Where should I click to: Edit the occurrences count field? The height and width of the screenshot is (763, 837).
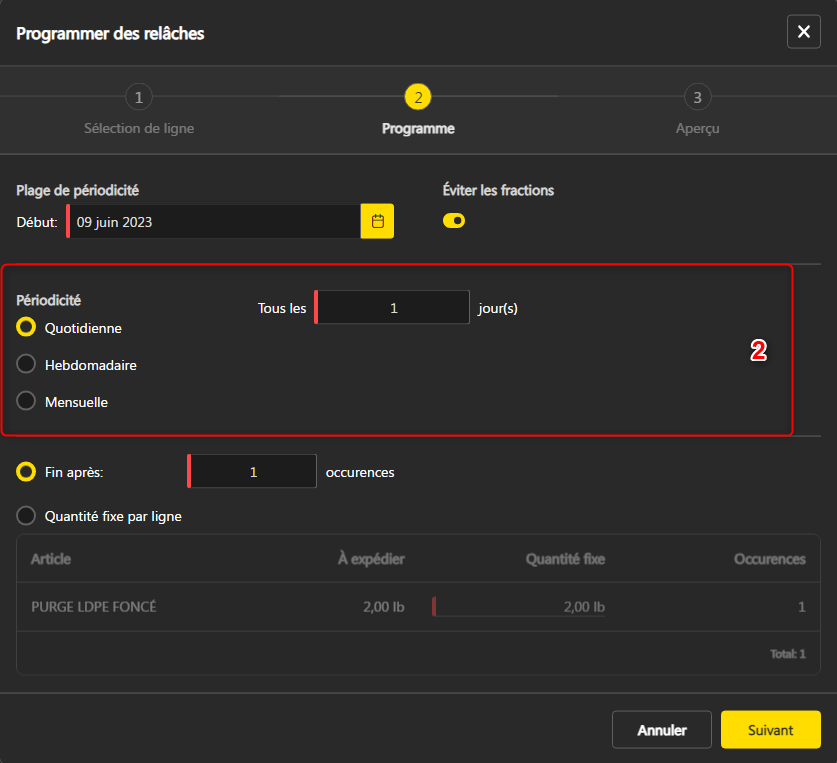coord(253,472)
